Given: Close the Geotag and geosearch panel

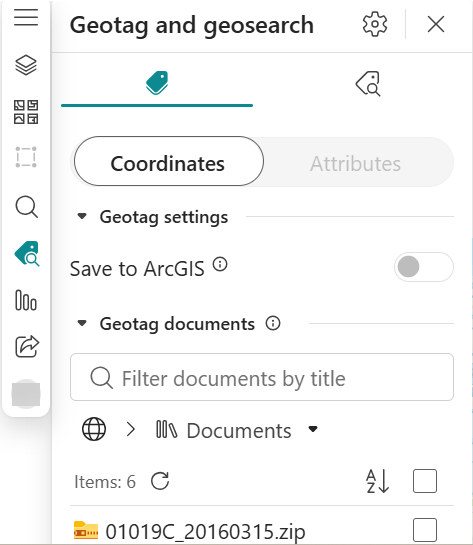Looking at the screenshot, I should click(436, 24).
